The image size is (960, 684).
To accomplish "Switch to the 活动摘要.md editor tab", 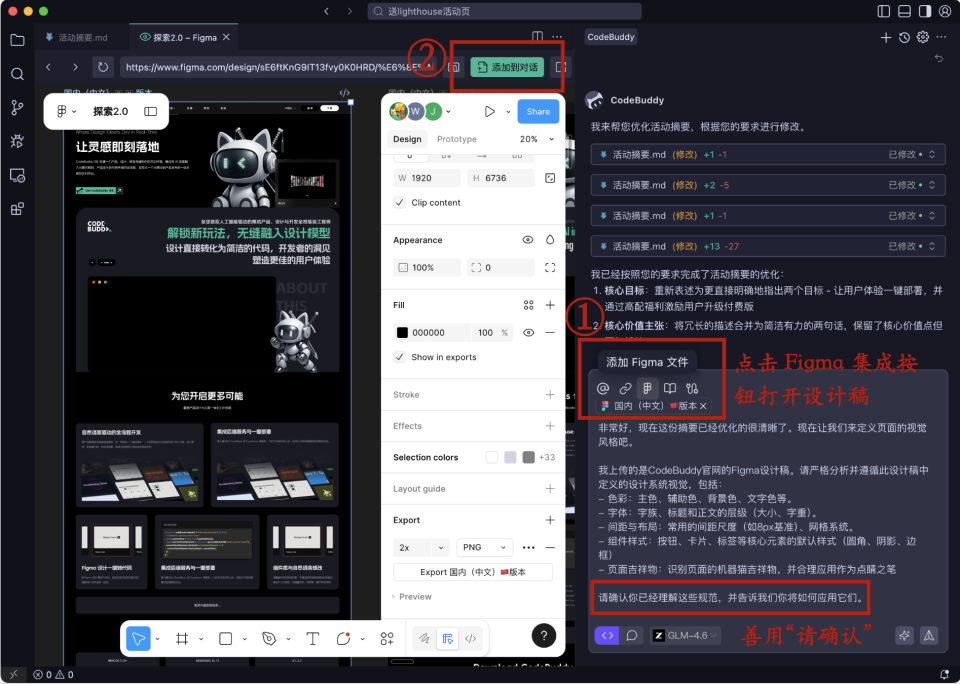I will 85,36.
